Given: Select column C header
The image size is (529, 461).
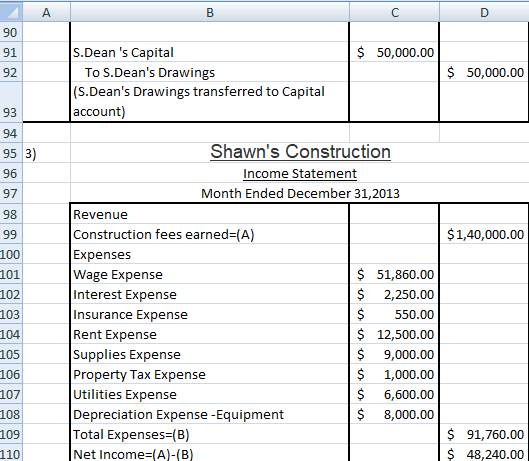Looking at the screenshot, I should click(394, 12).
